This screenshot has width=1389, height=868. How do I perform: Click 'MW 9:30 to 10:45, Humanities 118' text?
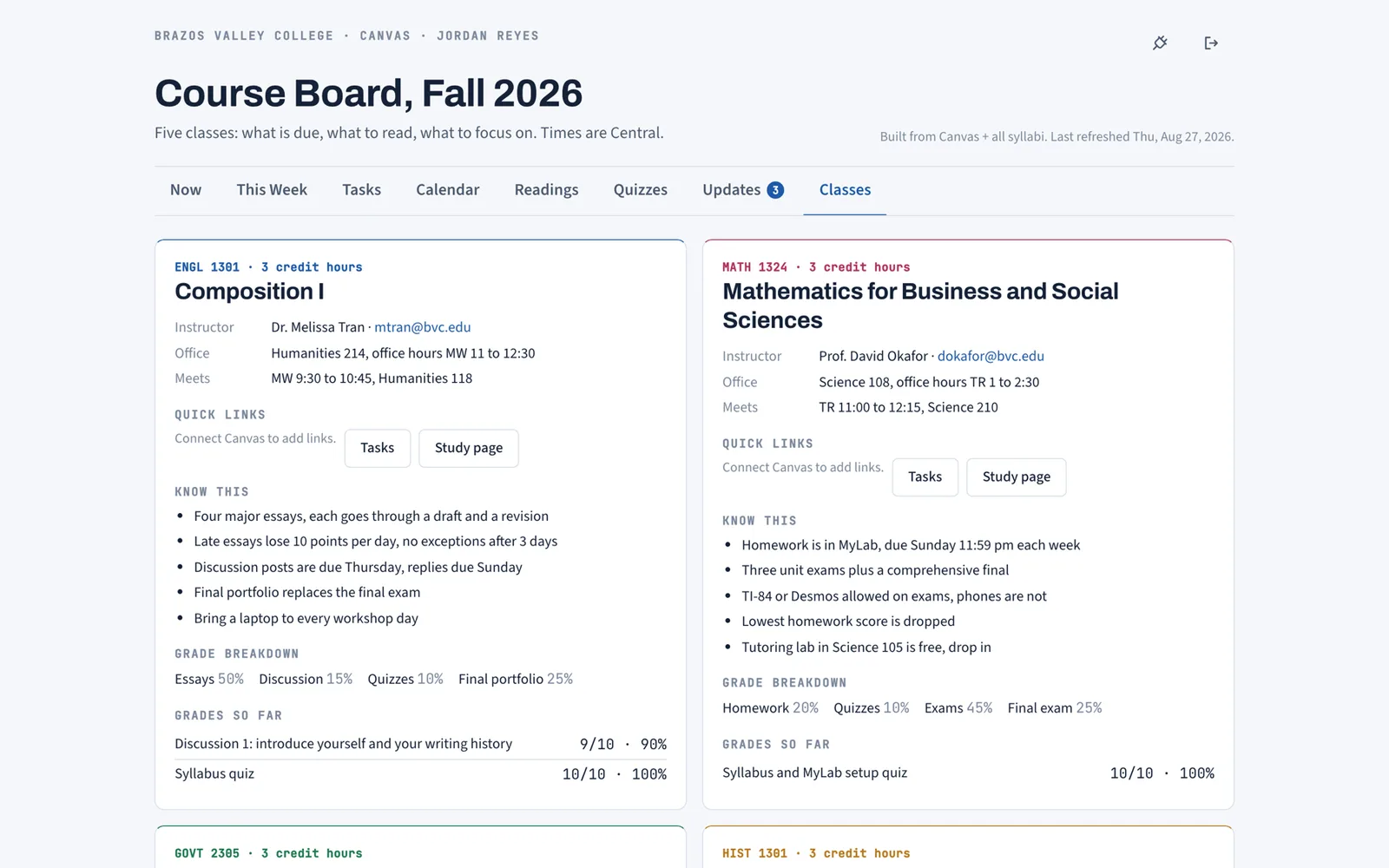372,378
